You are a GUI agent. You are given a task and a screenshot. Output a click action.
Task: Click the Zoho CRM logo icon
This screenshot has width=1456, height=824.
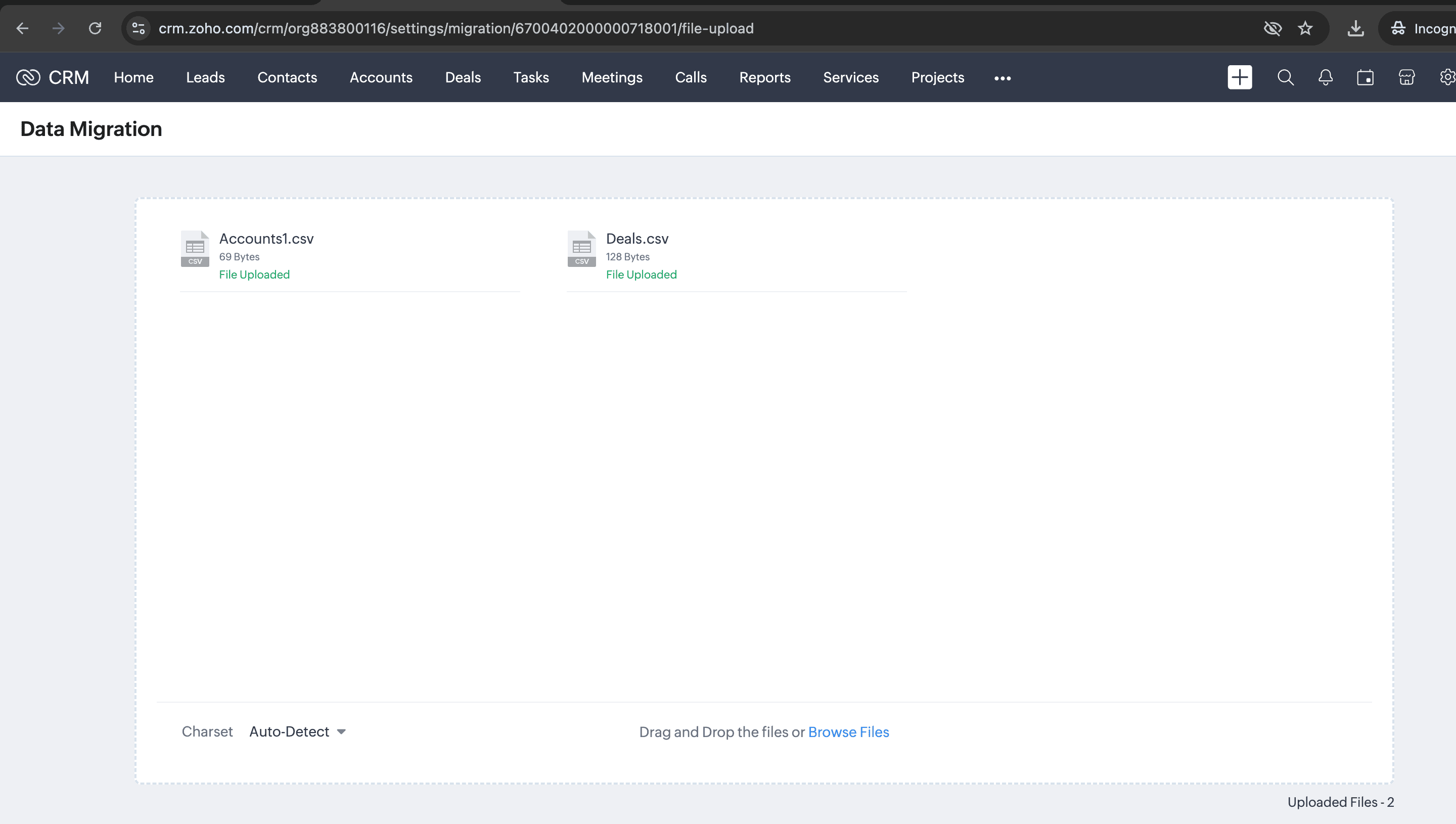point(28,77)
